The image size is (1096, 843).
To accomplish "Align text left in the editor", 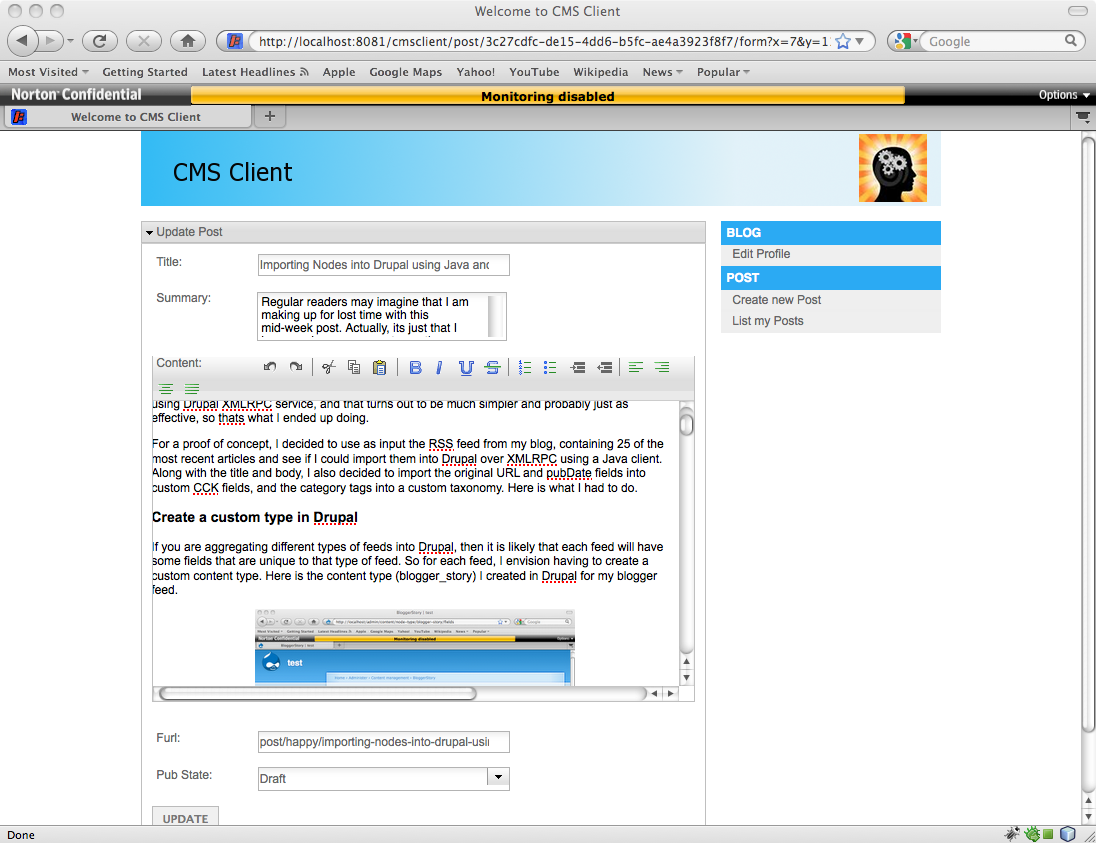I will [636, 368].
